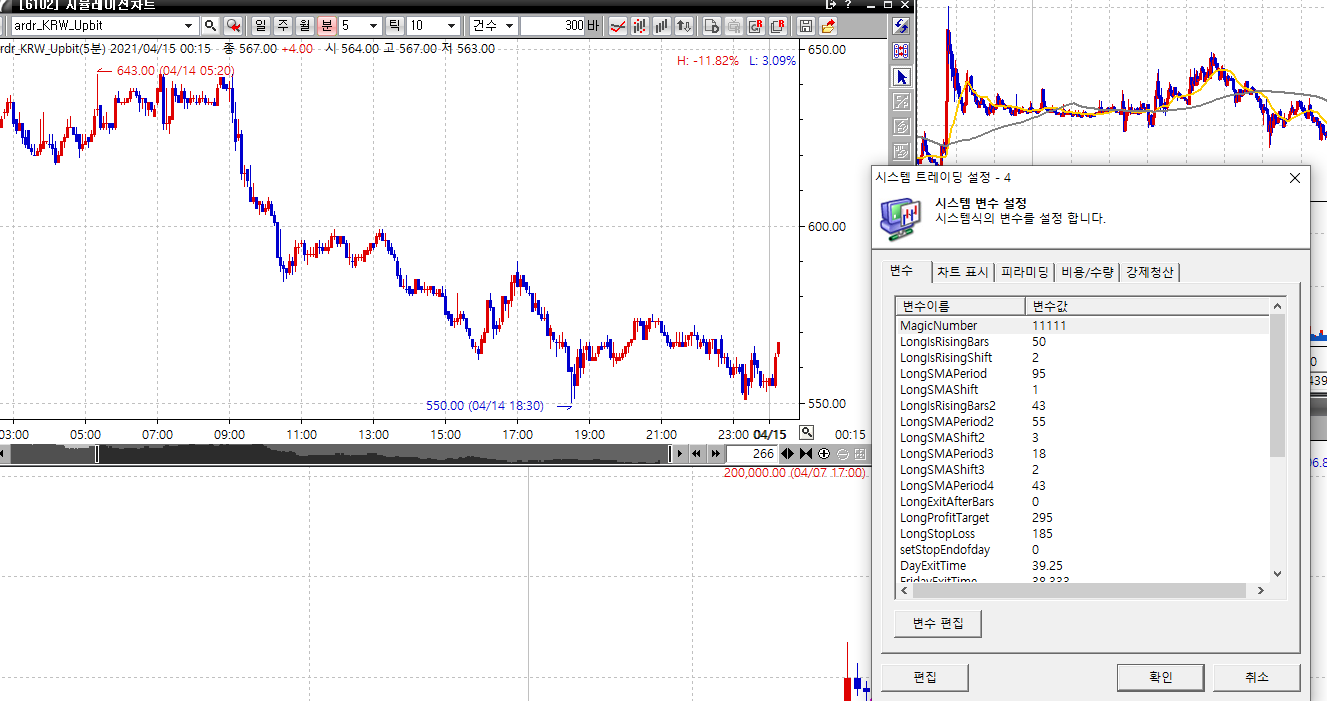This screenshot has height=701, width=1327.
Task: Click the 변수 편집 button
Action: coord(938,623)
